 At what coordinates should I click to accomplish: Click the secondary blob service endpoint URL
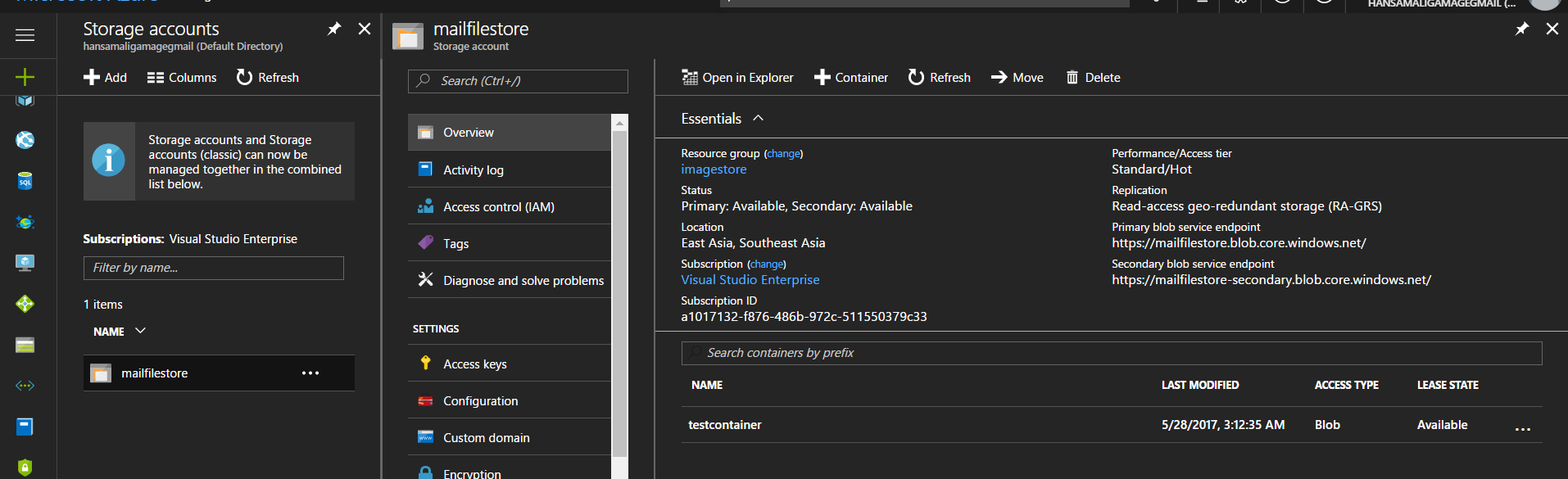tap(1271, 280)
